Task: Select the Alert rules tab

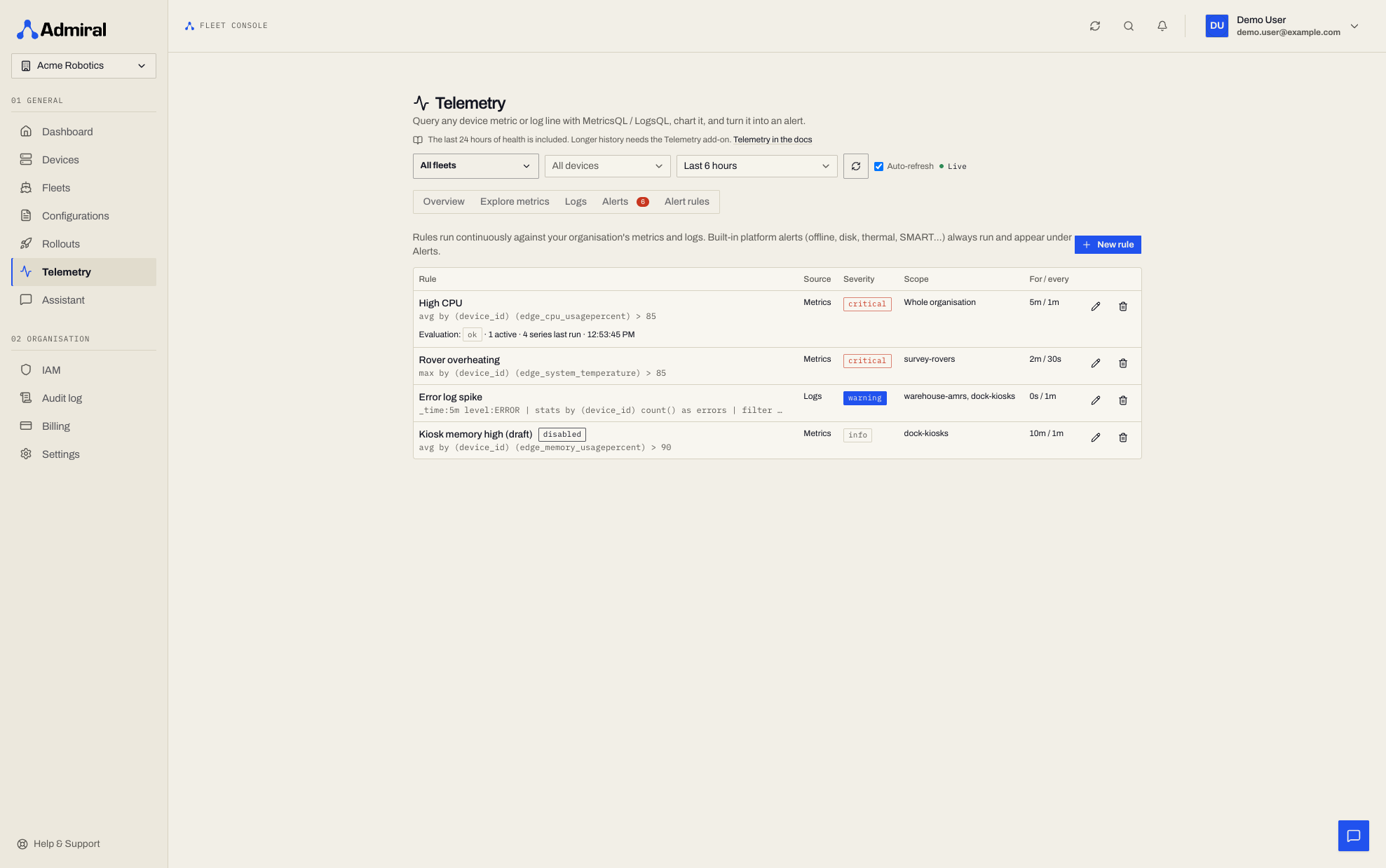Action: click(x=687, y=202)
